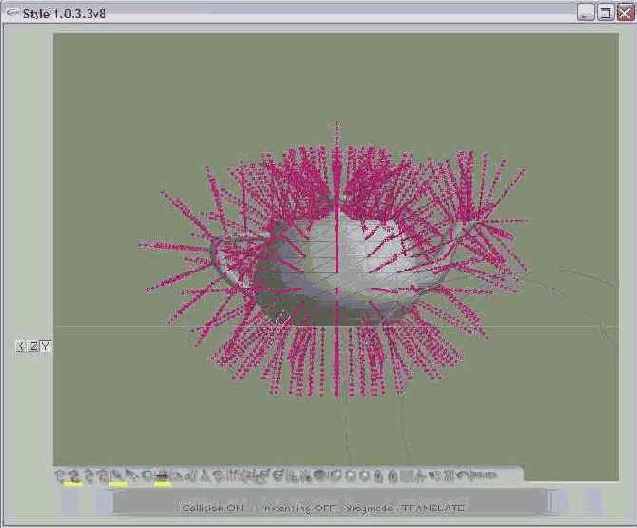
Task: Maximize the Style window
Action: pyautogui.click(x=604, y=12)
